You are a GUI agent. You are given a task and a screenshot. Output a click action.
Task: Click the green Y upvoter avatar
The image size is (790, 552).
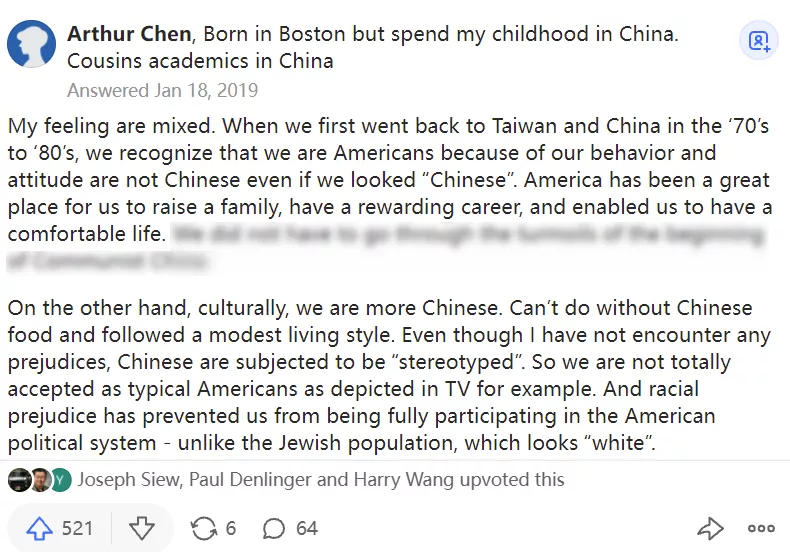point(60,480)
